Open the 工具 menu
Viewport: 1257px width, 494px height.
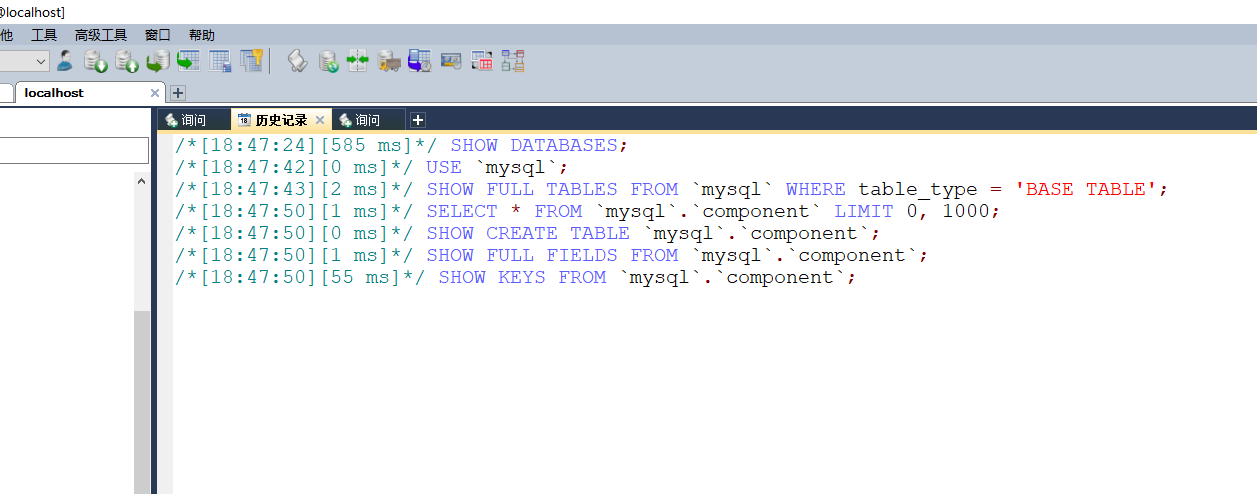pyautogui.click(x=44, y=35)
